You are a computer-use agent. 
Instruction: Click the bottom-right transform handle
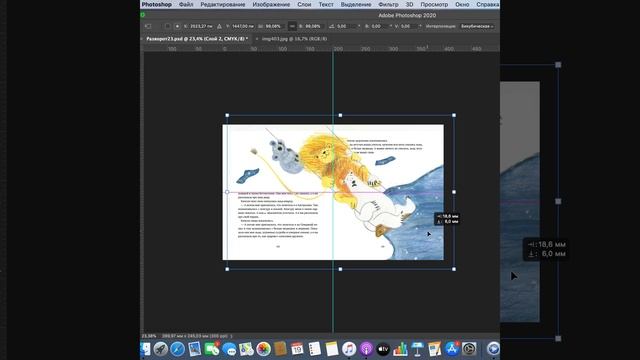pos(454,269)
